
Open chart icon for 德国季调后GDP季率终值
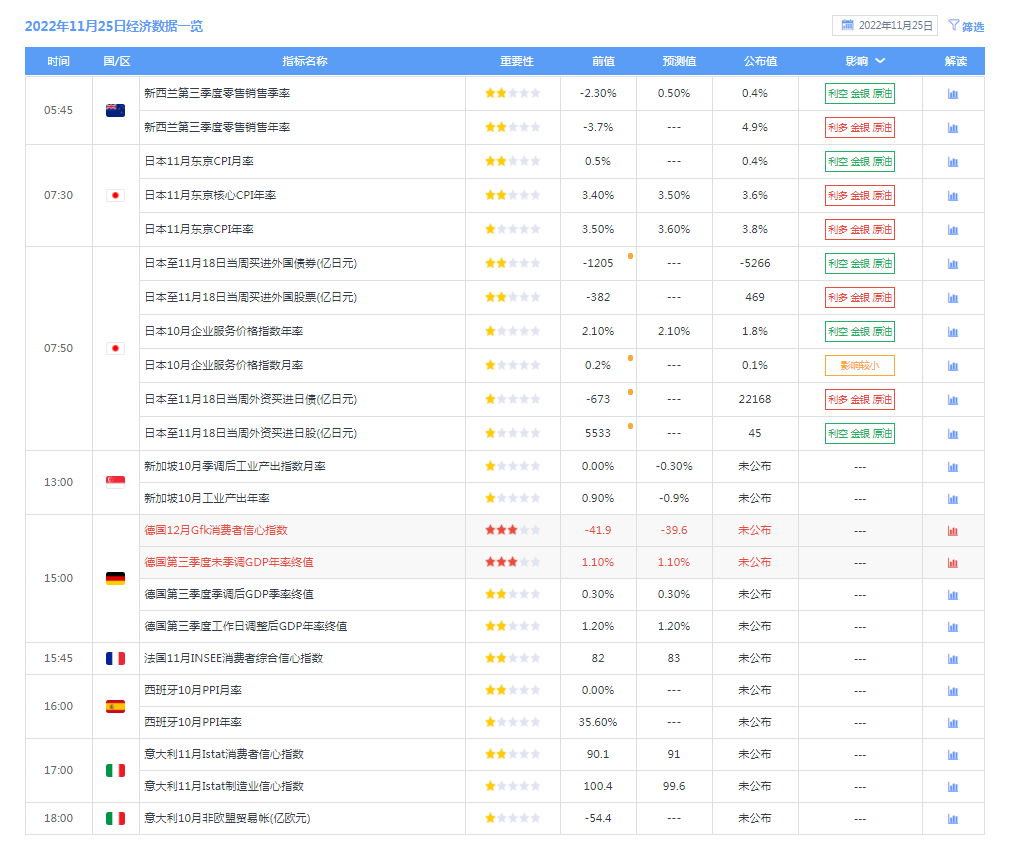tap(953, 595)
